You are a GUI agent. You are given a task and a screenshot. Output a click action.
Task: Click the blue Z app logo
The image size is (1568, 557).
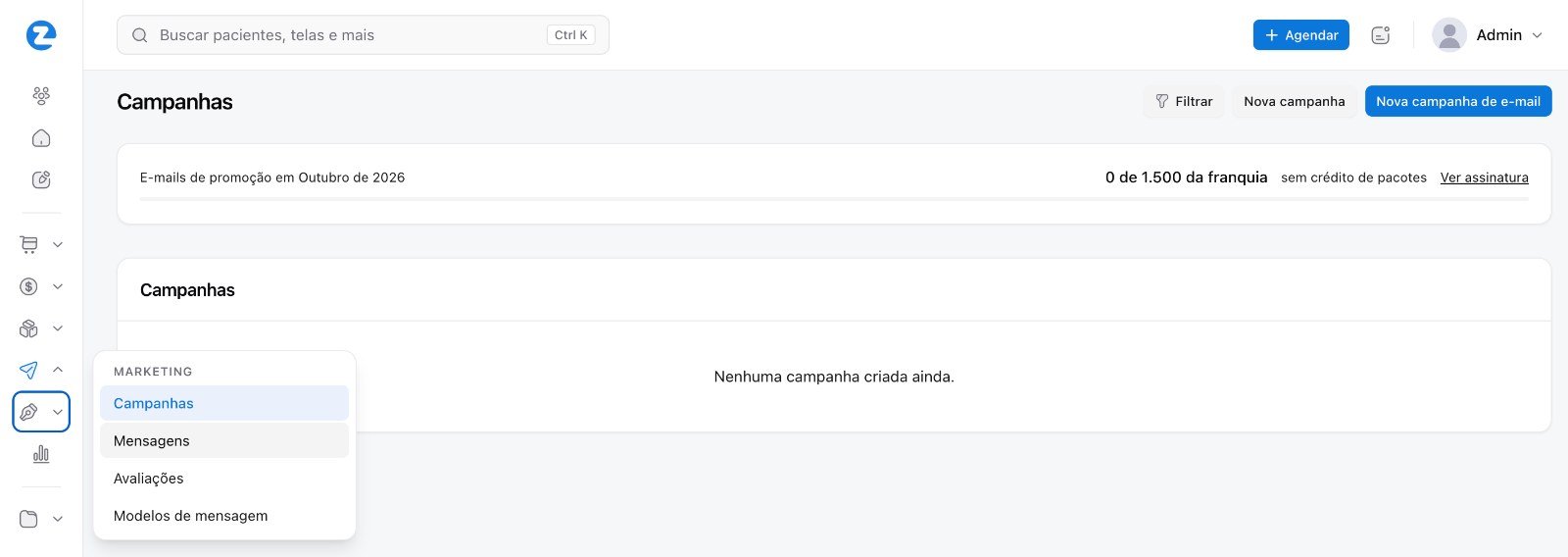point(41,35)
